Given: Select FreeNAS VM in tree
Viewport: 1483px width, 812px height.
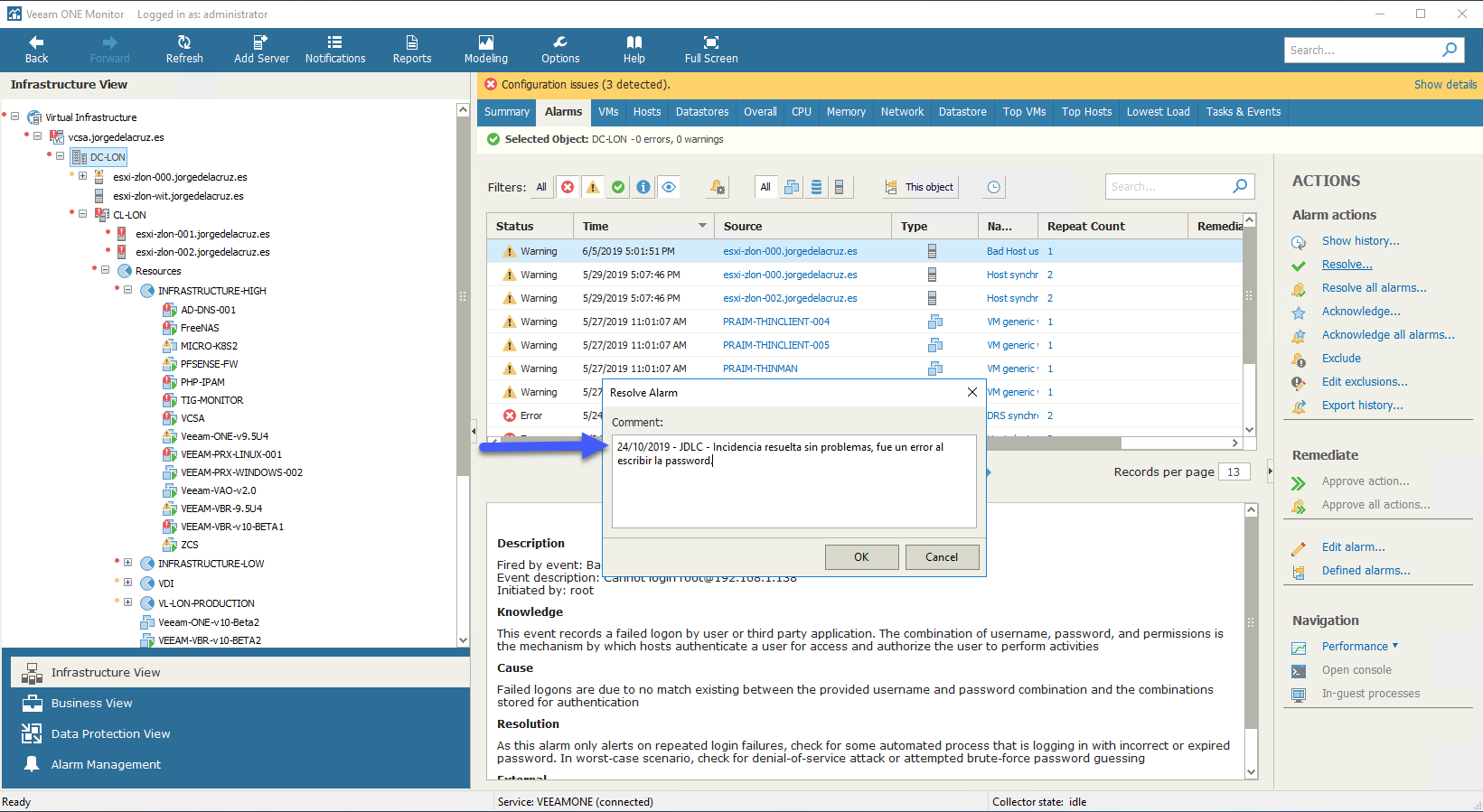Looking at the screenshot, I should 199,328.
